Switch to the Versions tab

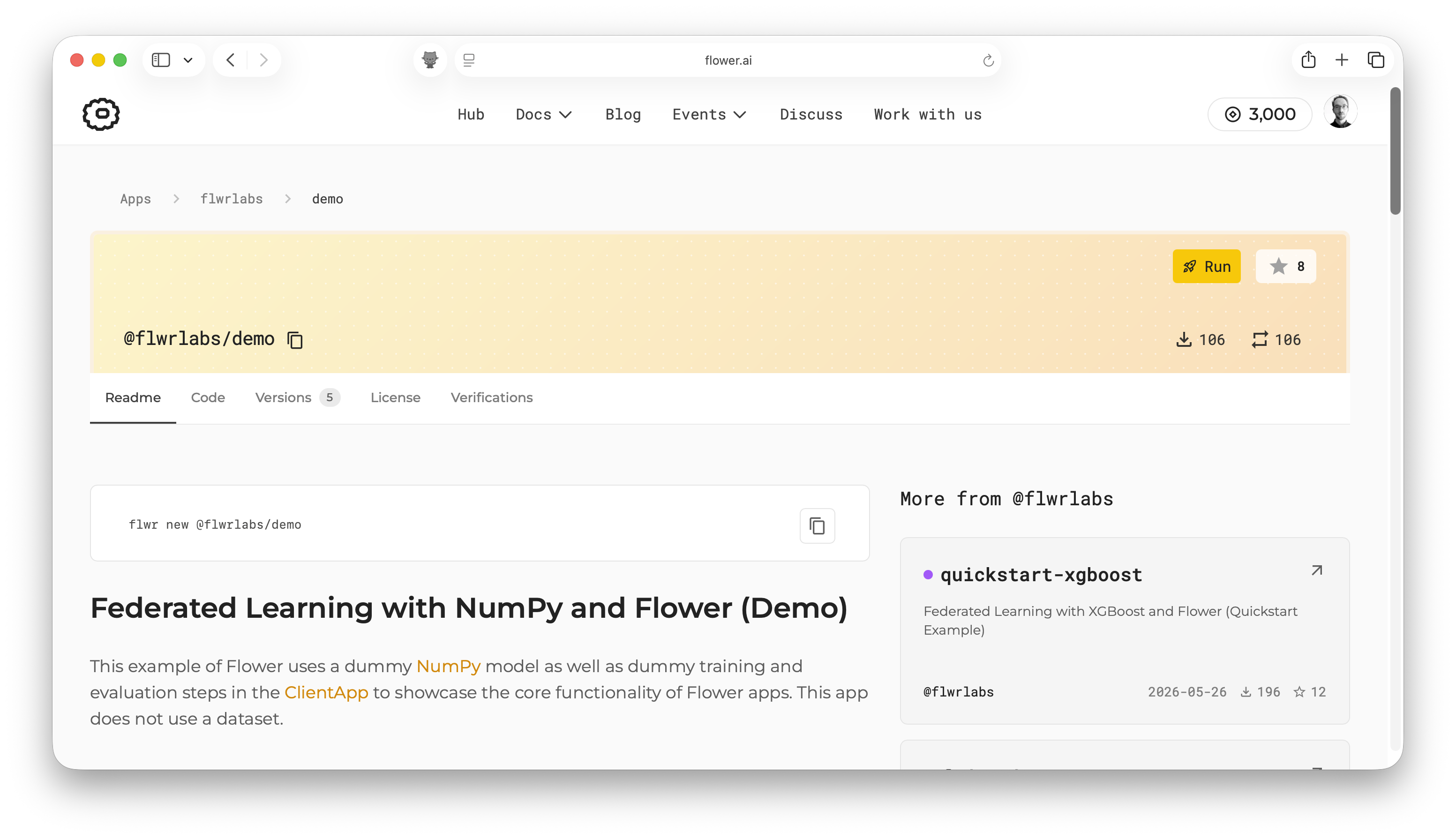(x=297, y=397)
